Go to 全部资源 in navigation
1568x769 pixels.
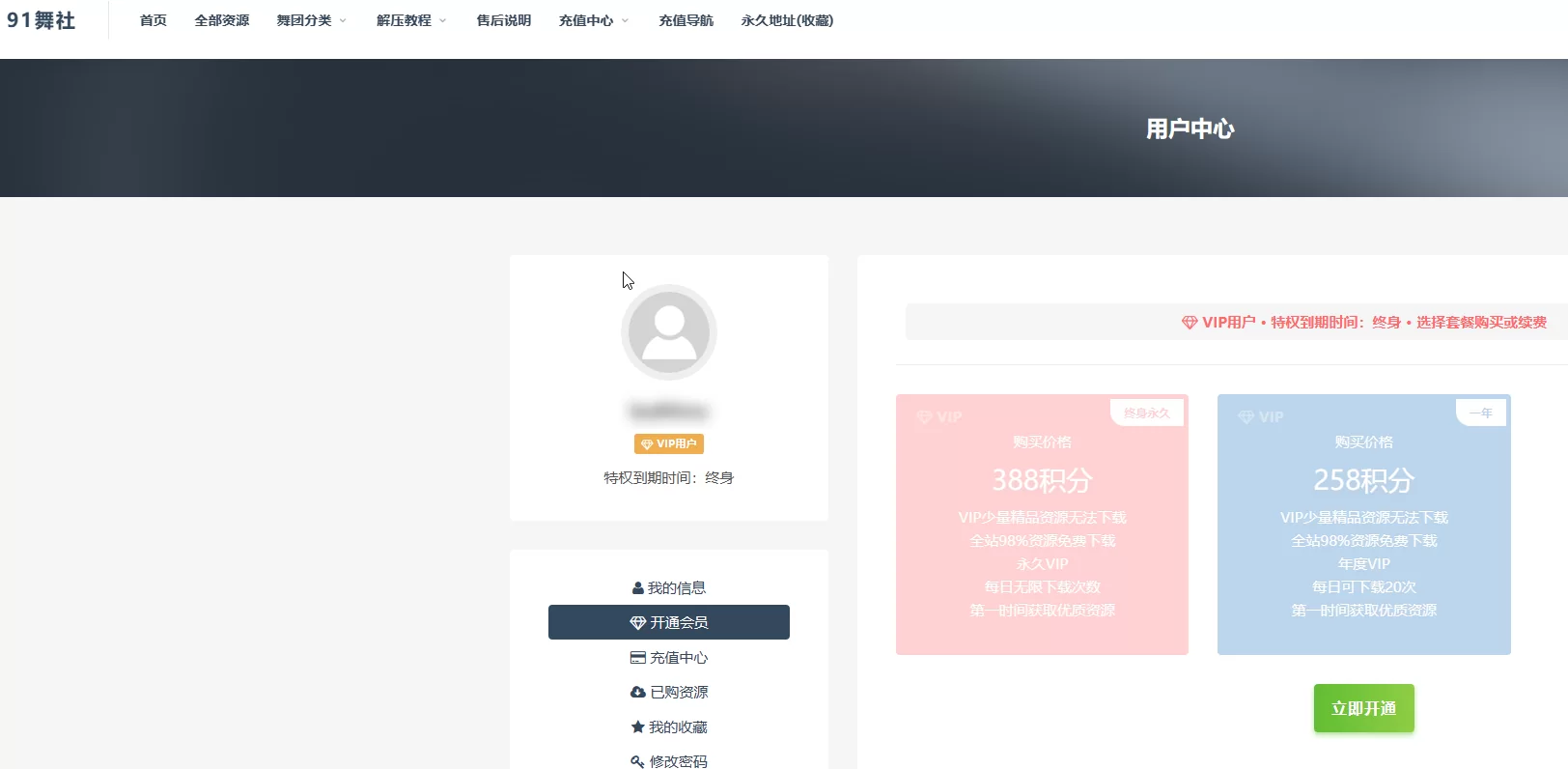tap(222, 20)
